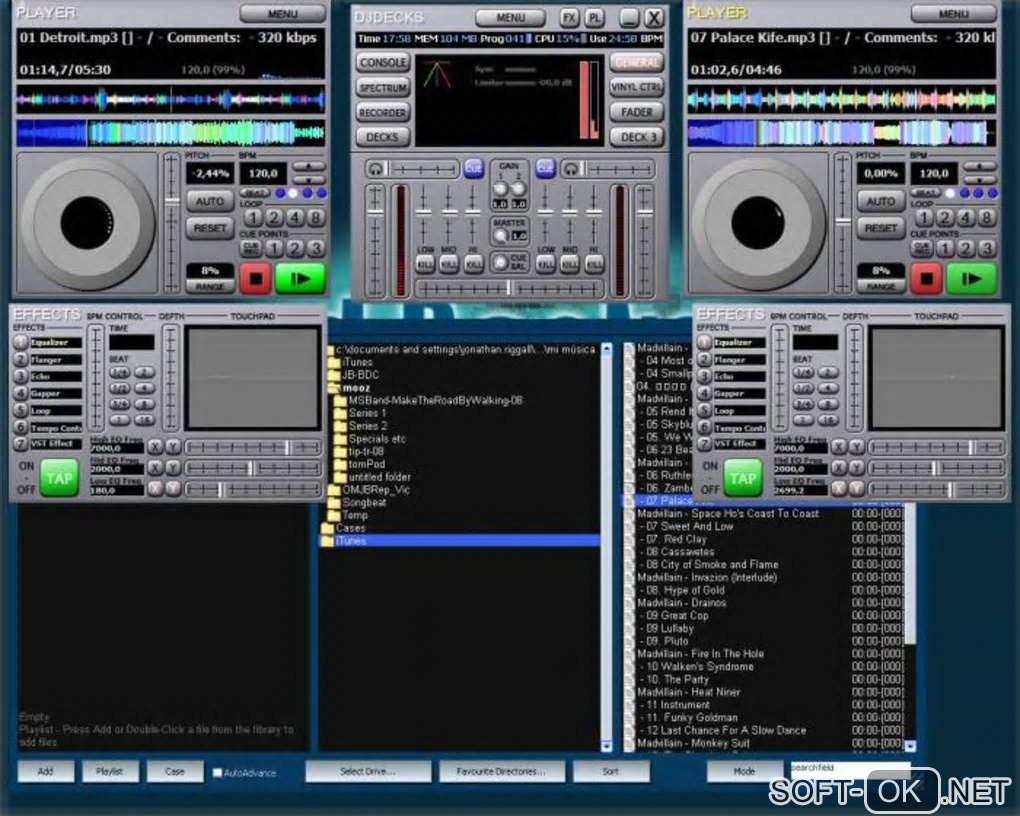Turn the Gain 1 knob

pos(500,189)
